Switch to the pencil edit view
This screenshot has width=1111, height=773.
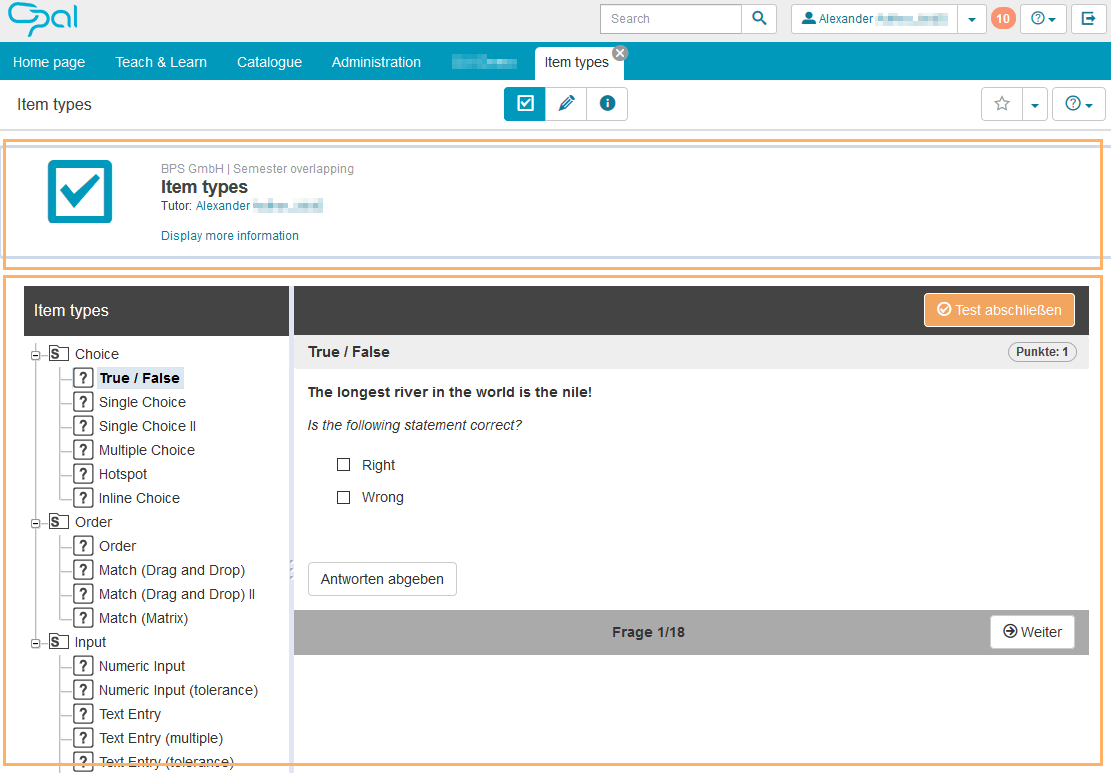pos(566,104)
